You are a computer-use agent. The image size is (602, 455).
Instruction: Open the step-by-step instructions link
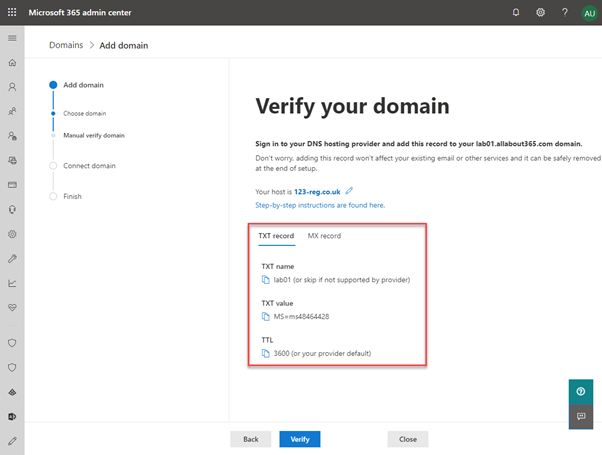320,205
